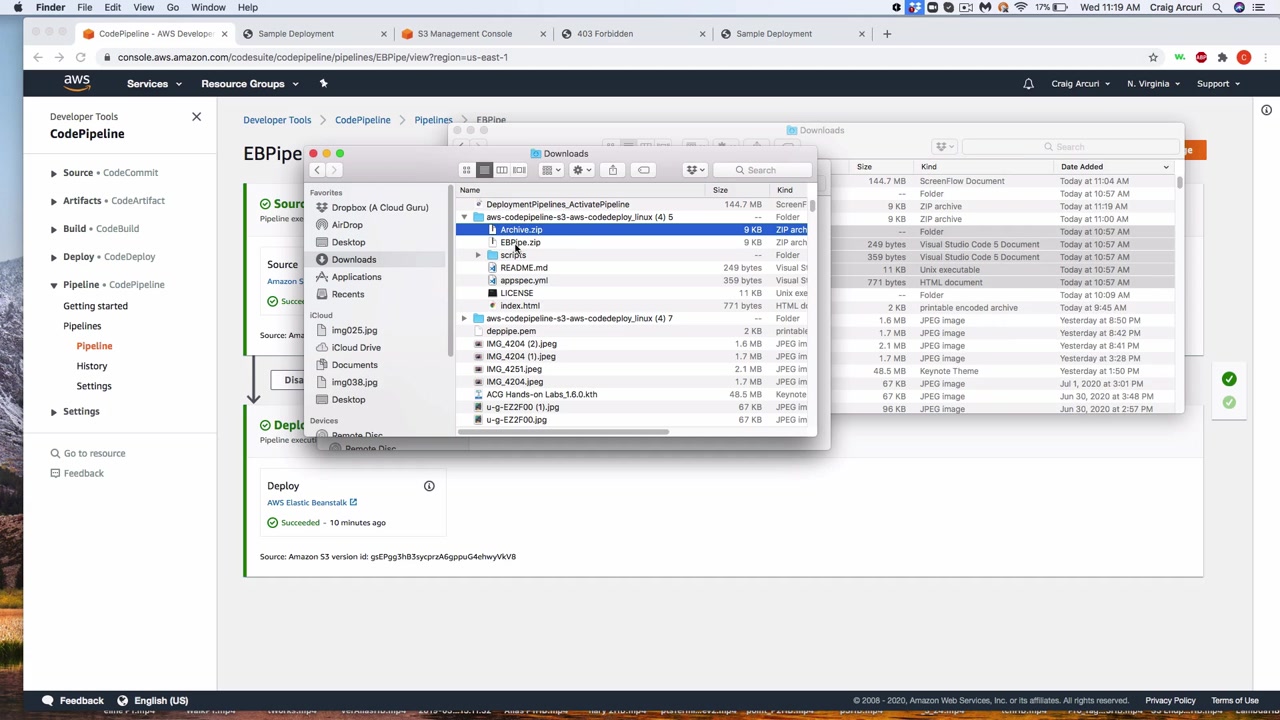The height and width of the screenshot is (720, 1280).
Task: Expand the aws-codepipeline linux (4) 7 folder
Action: coord(464,318)
